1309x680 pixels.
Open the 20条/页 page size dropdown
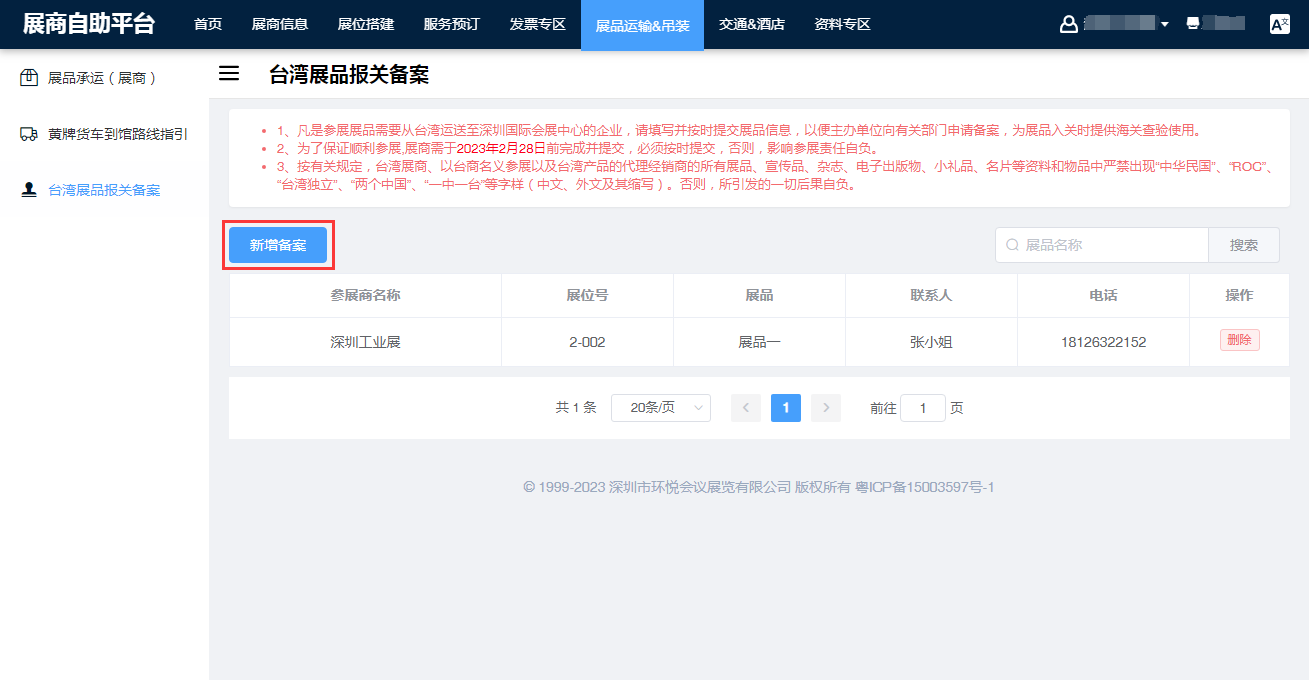pos(660,408)
